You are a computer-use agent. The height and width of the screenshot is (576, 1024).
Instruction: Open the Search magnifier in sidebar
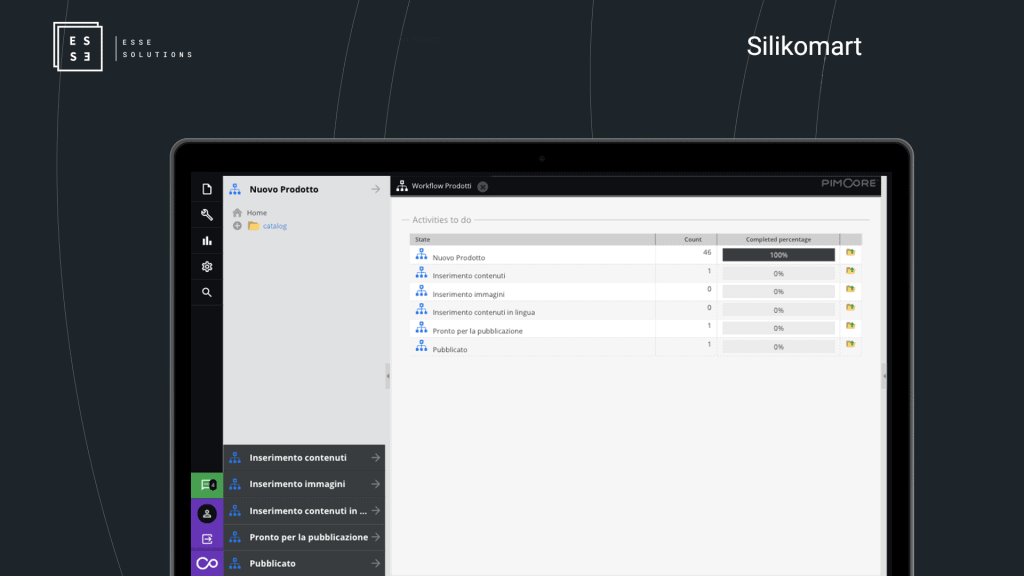207,293
